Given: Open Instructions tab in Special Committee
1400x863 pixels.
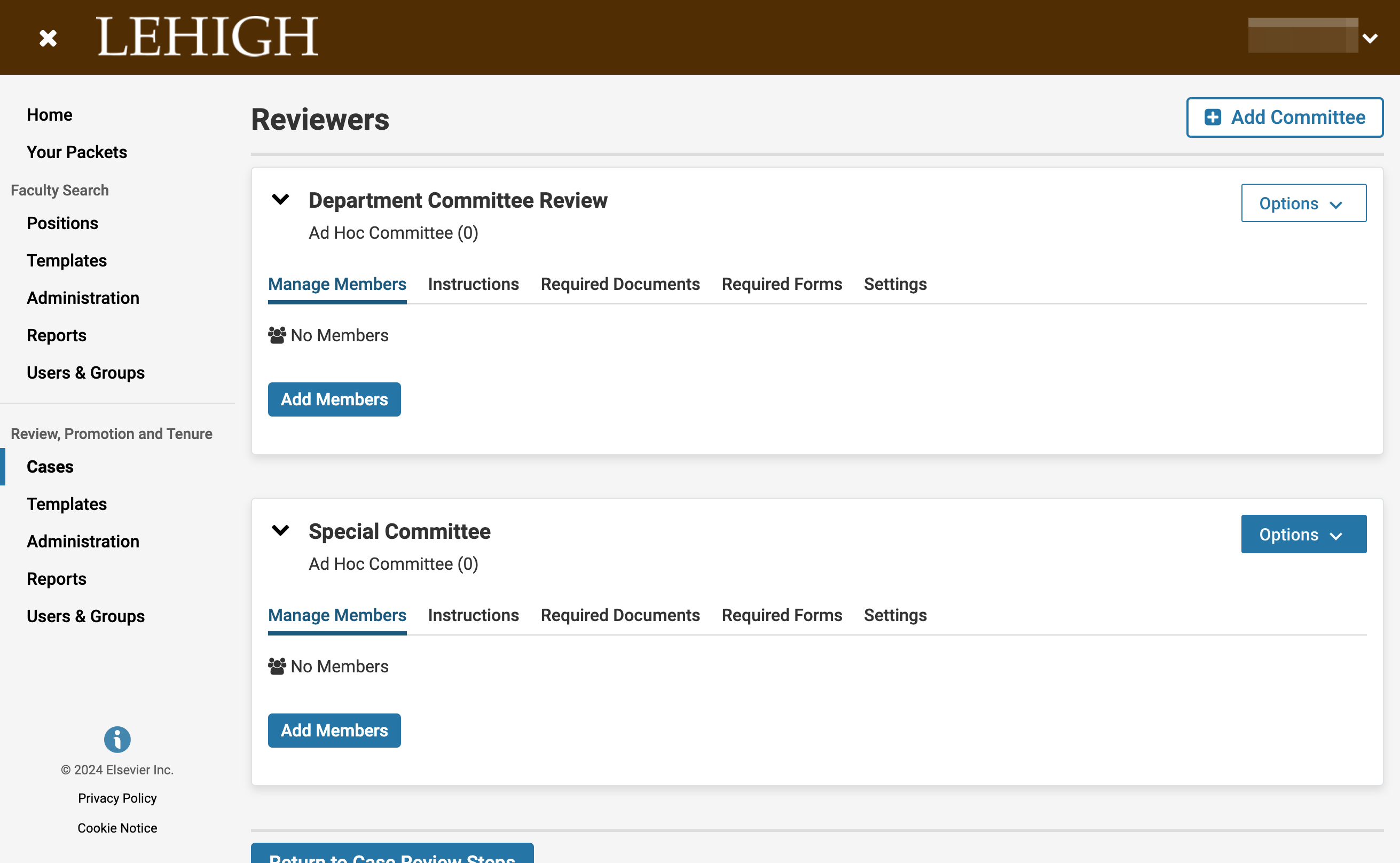Looking at the screenshot, I should [474, 615].
